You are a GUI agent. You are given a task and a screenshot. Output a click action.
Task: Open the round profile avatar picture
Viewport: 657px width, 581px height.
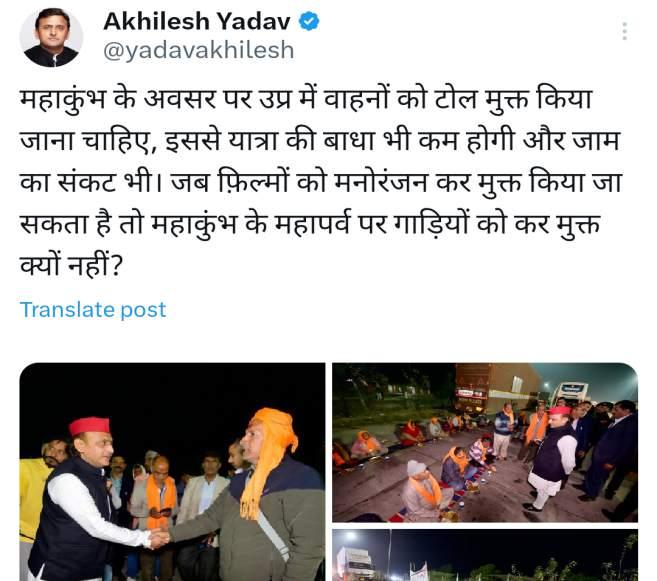[x=51, y=37]
